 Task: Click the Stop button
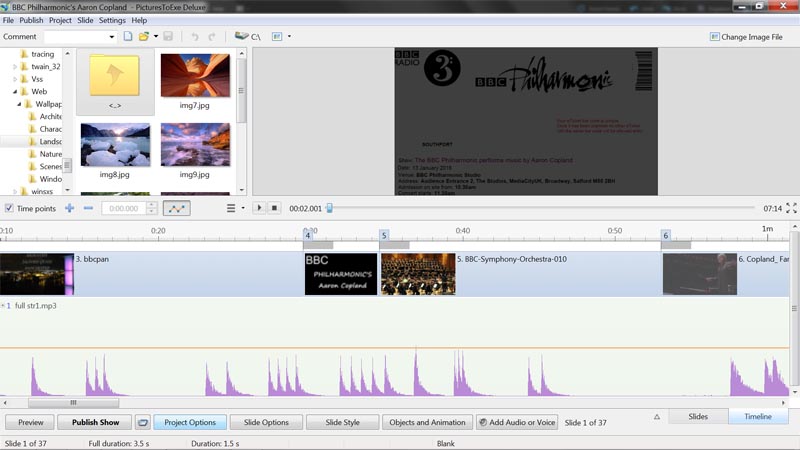point(274,208)
